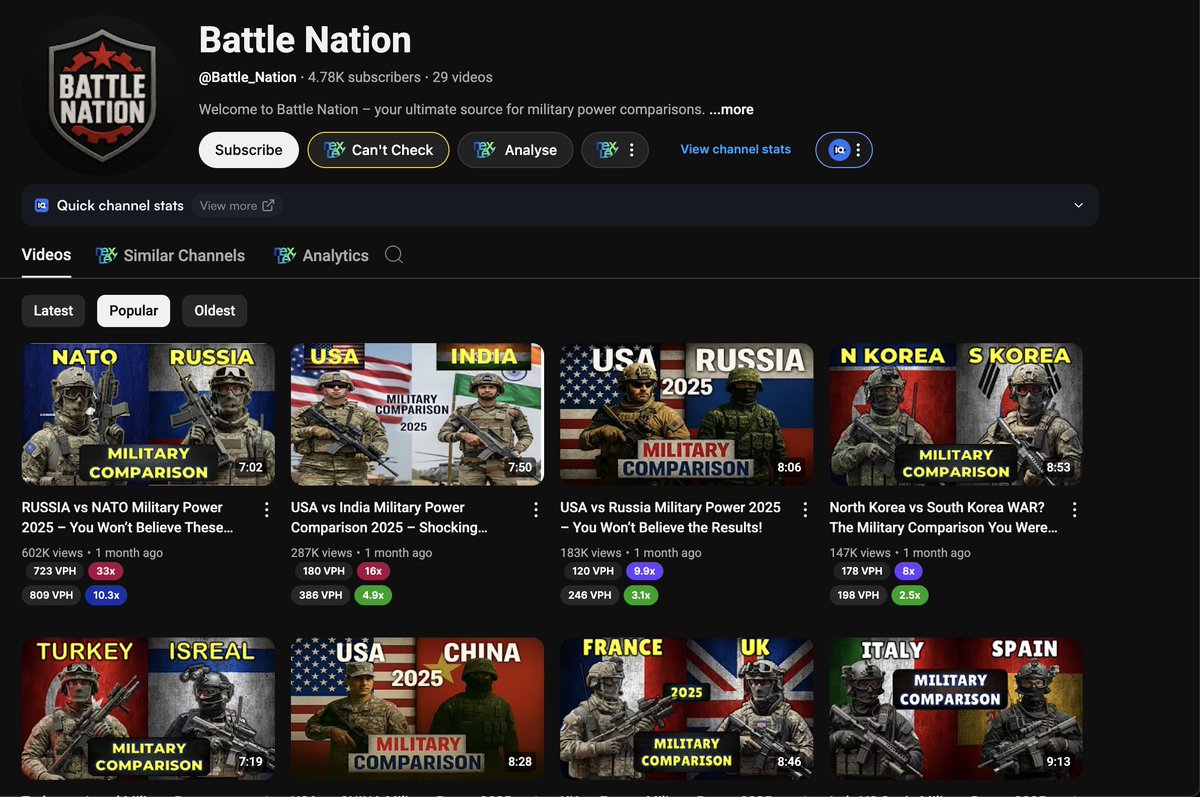The image size is (1200, 797).
Task: Open the USA vs CHINA 2025 thumbnail
Action: [417, 709]
